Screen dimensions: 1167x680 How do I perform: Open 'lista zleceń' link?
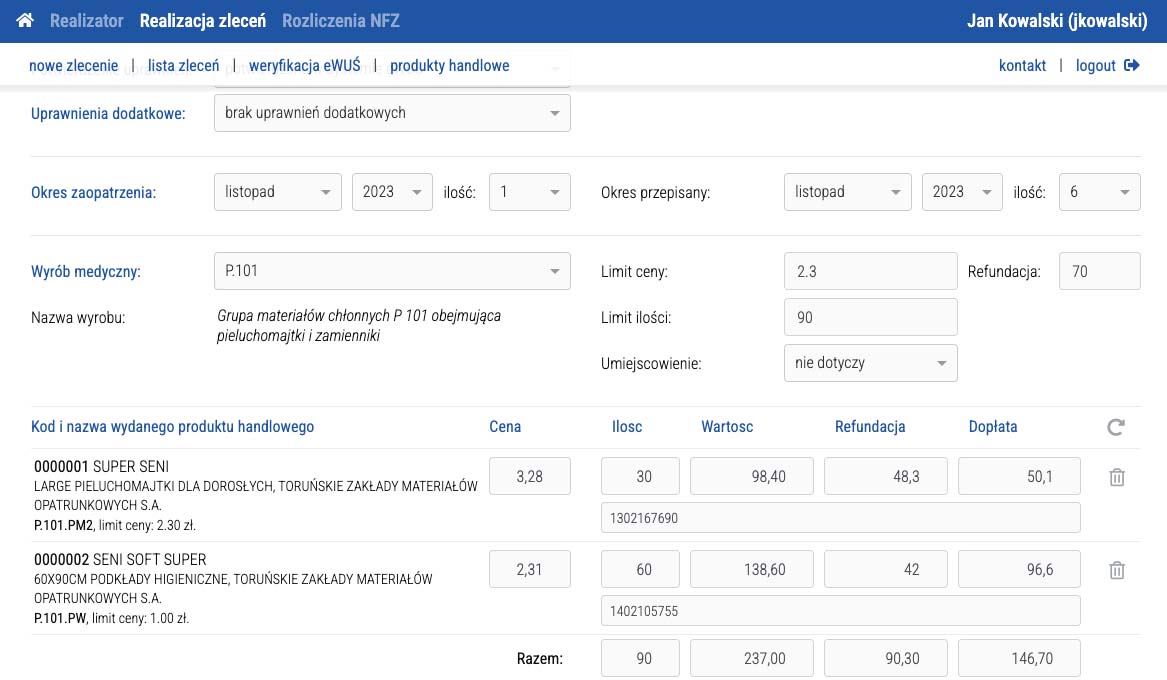pyautogui.click(x=183, y=66)
